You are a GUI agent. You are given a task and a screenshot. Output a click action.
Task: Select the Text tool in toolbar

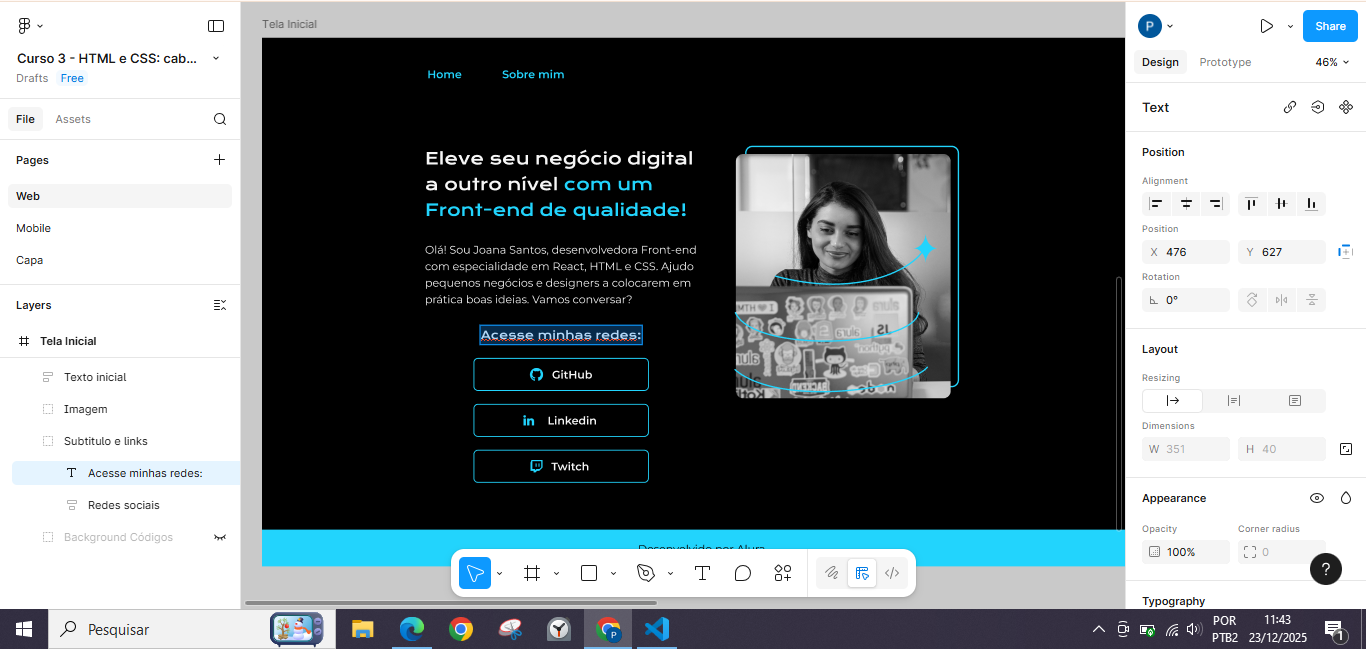tap(702, 573)
